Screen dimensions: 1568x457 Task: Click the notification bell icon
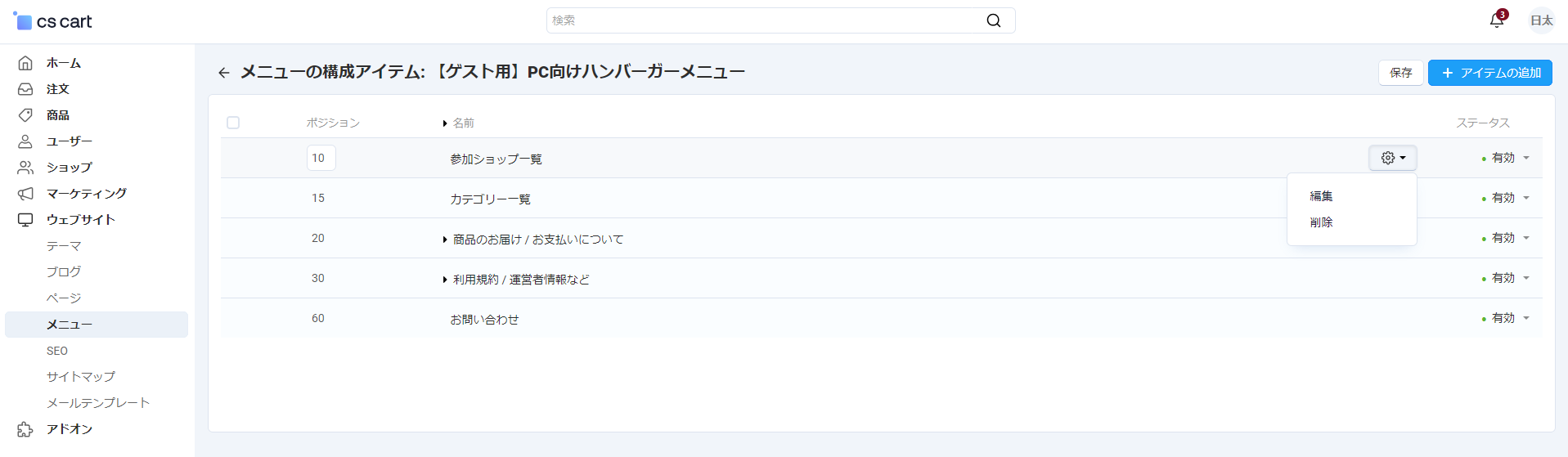[1496, 20]
